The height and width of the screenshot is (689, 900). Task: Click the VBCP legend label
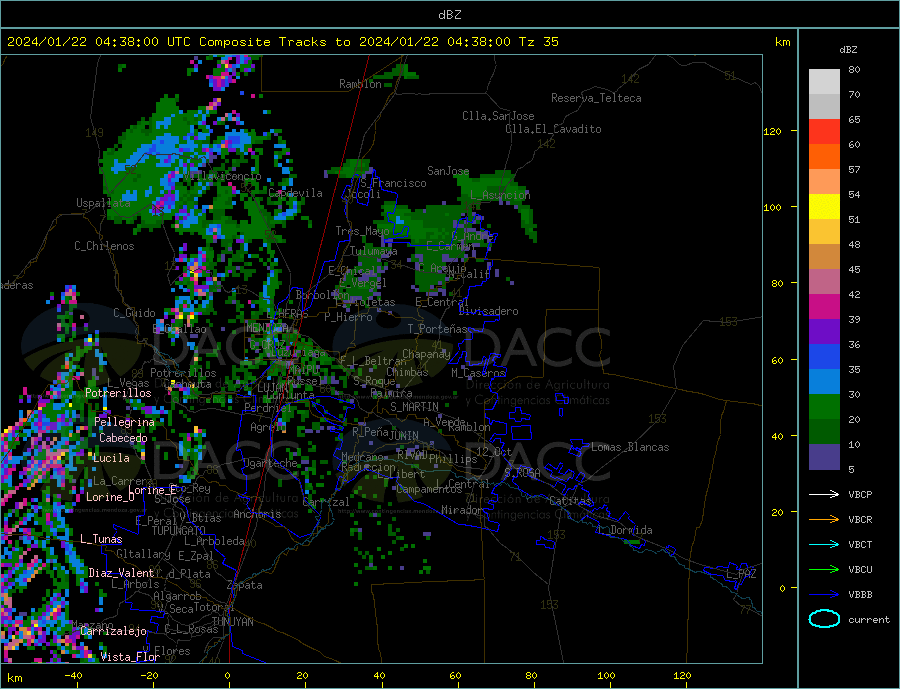tap(860, 494)
